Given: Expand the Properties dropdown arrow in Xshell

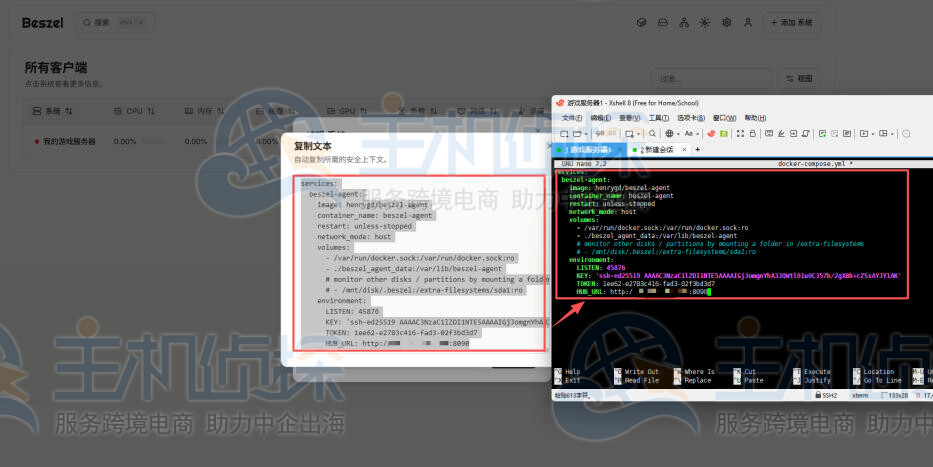Looking at the screenshot, I should (x=638, y=134).
